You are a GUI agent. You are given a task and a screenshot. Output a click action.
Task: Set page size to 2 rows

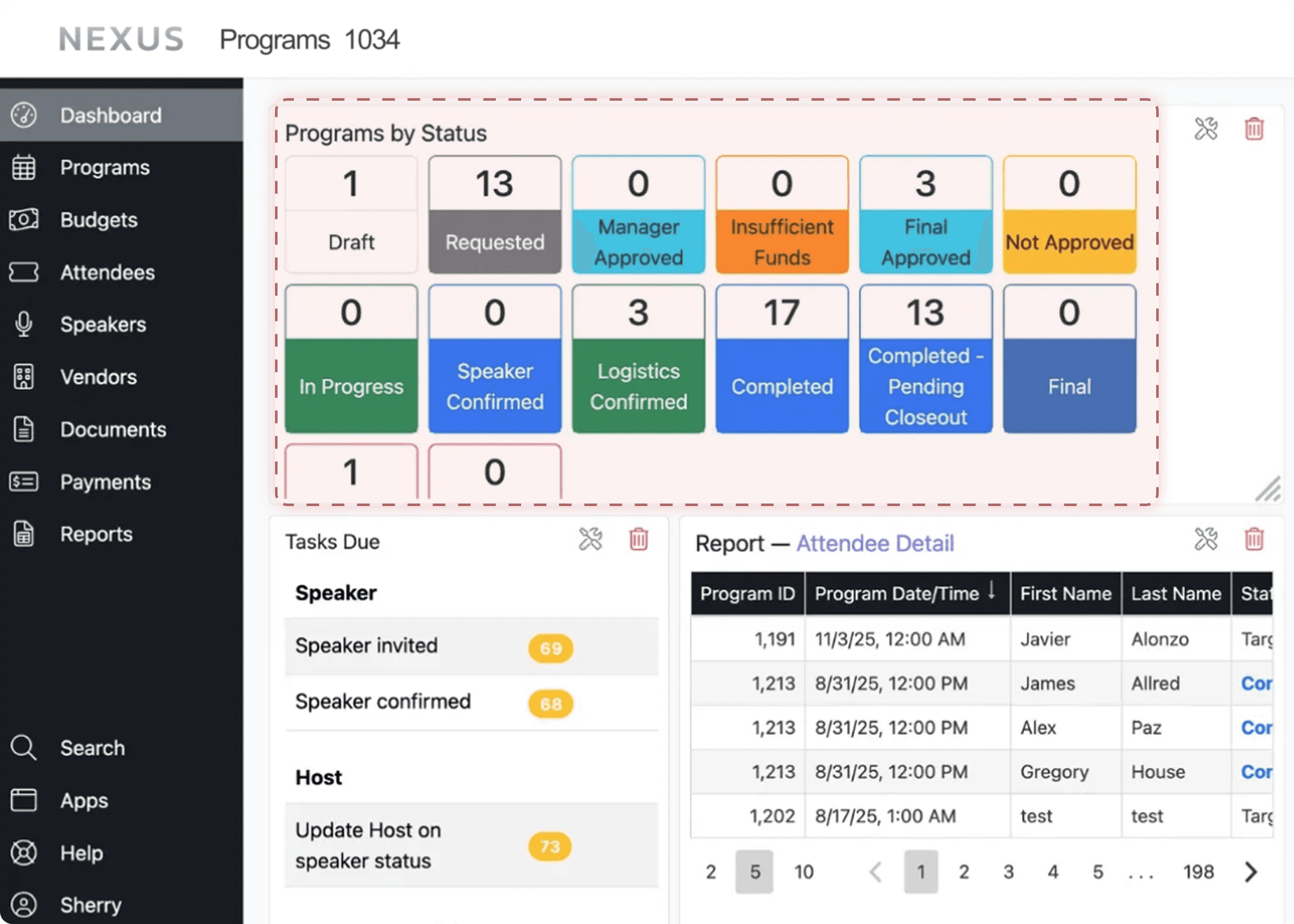click(711, 872)
